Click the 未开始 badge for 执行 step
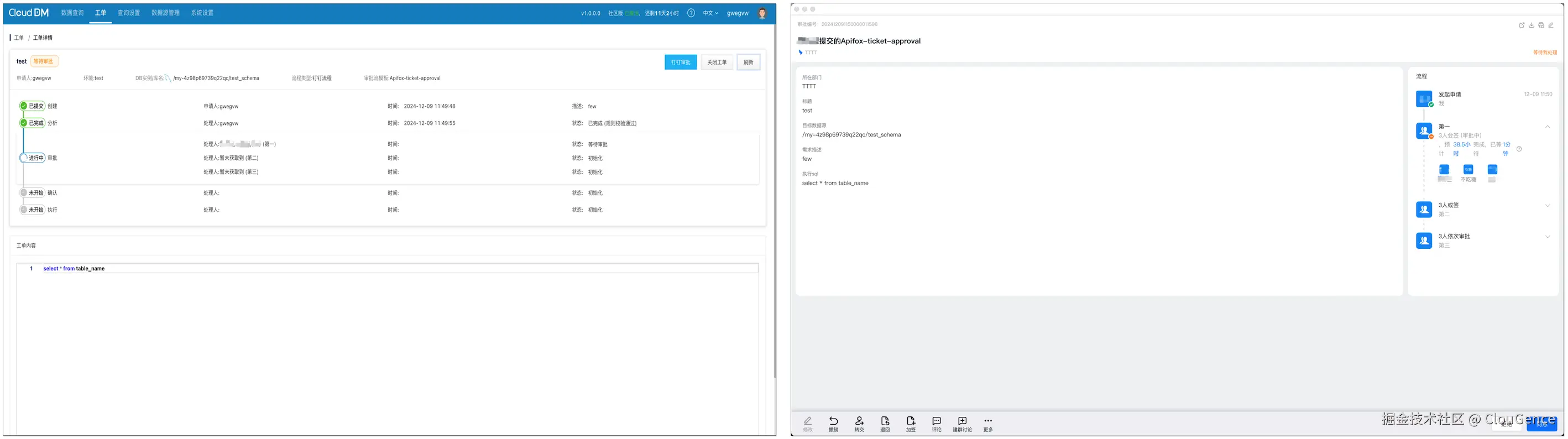The height and width of the screenshot is (439, 1568). (33, 210)
